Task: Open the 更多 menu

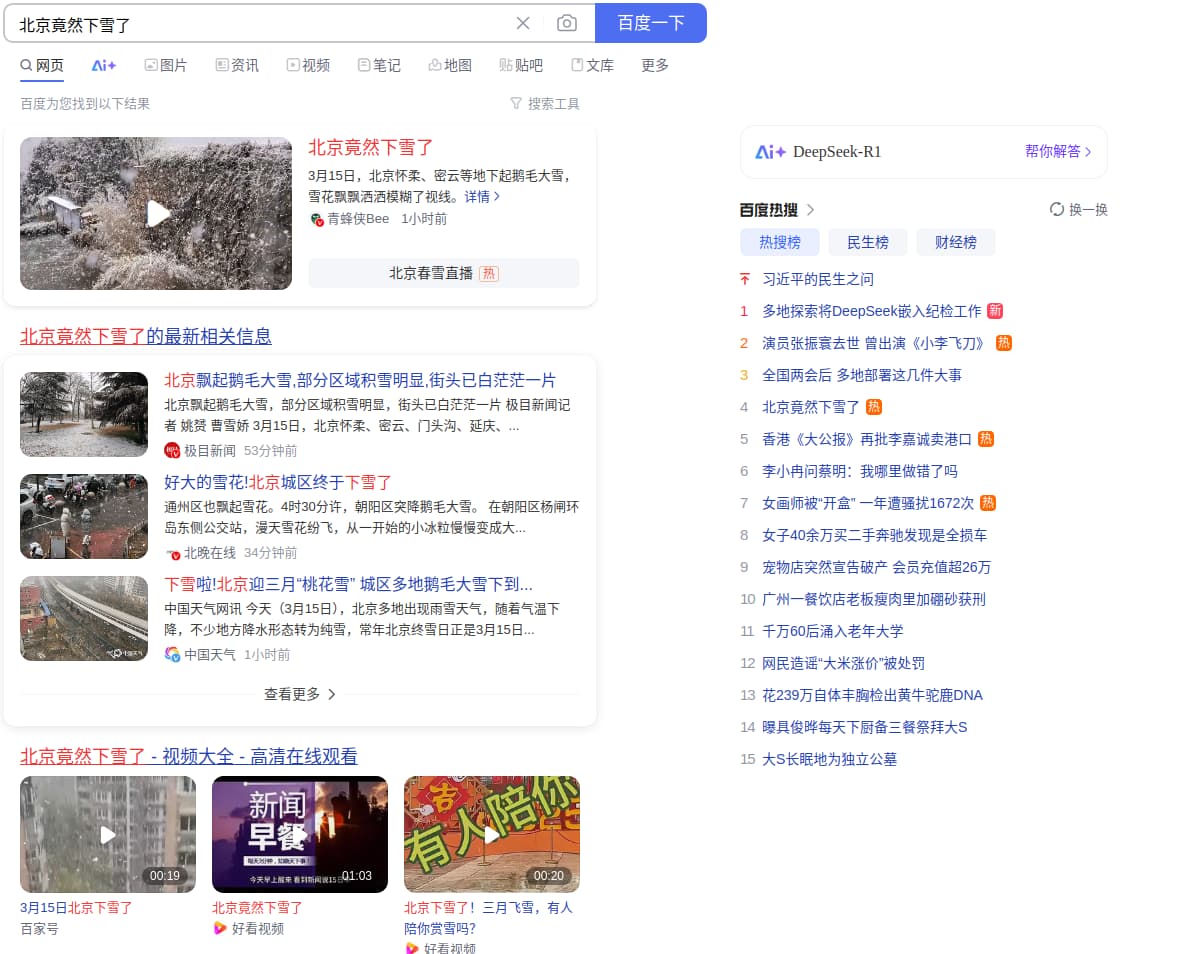Action: 655,66
